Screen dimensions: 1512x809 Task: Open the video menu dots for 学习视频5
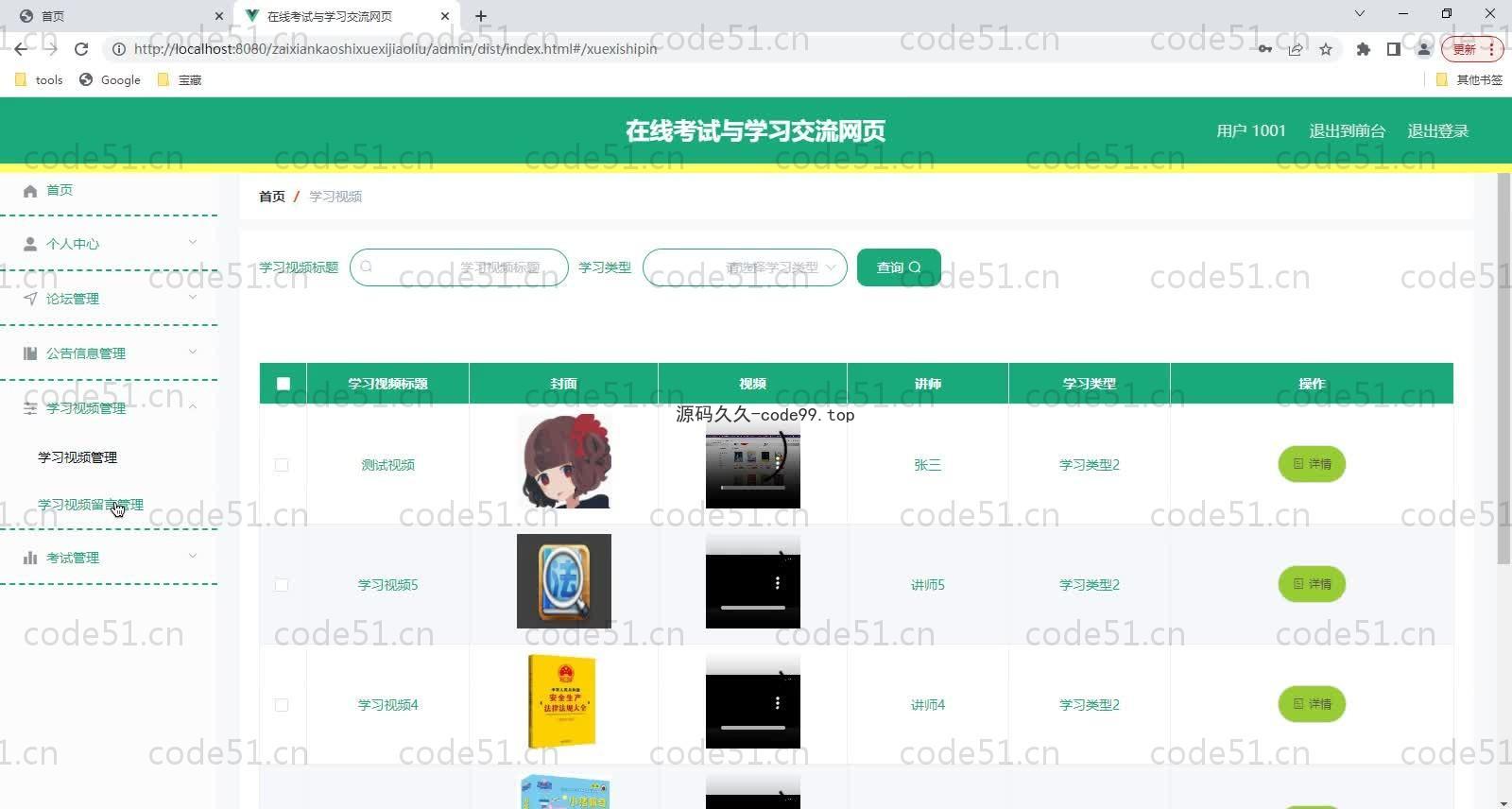778,583
